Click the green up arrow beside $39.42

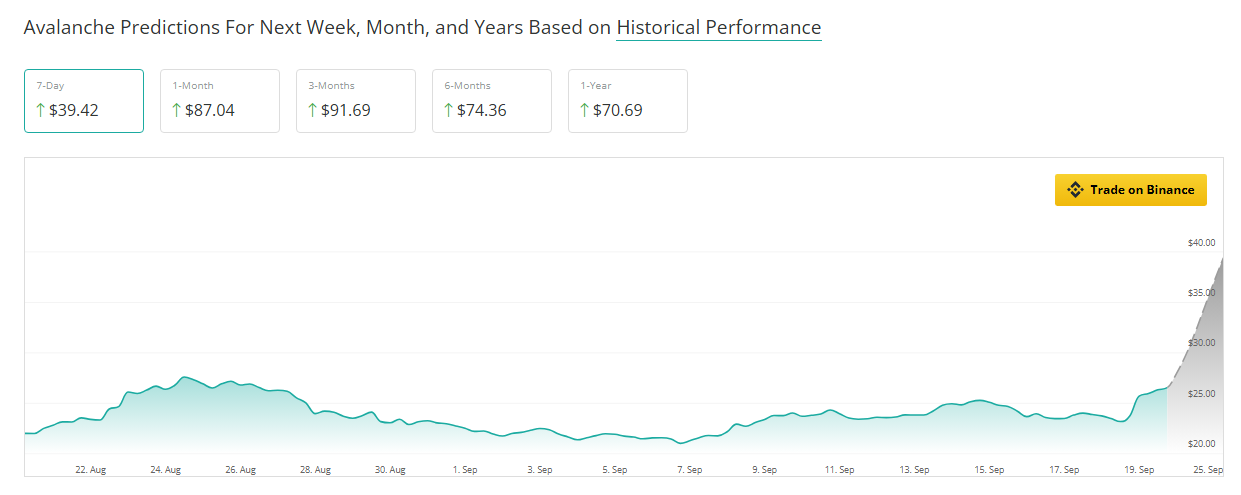[41, 110]
